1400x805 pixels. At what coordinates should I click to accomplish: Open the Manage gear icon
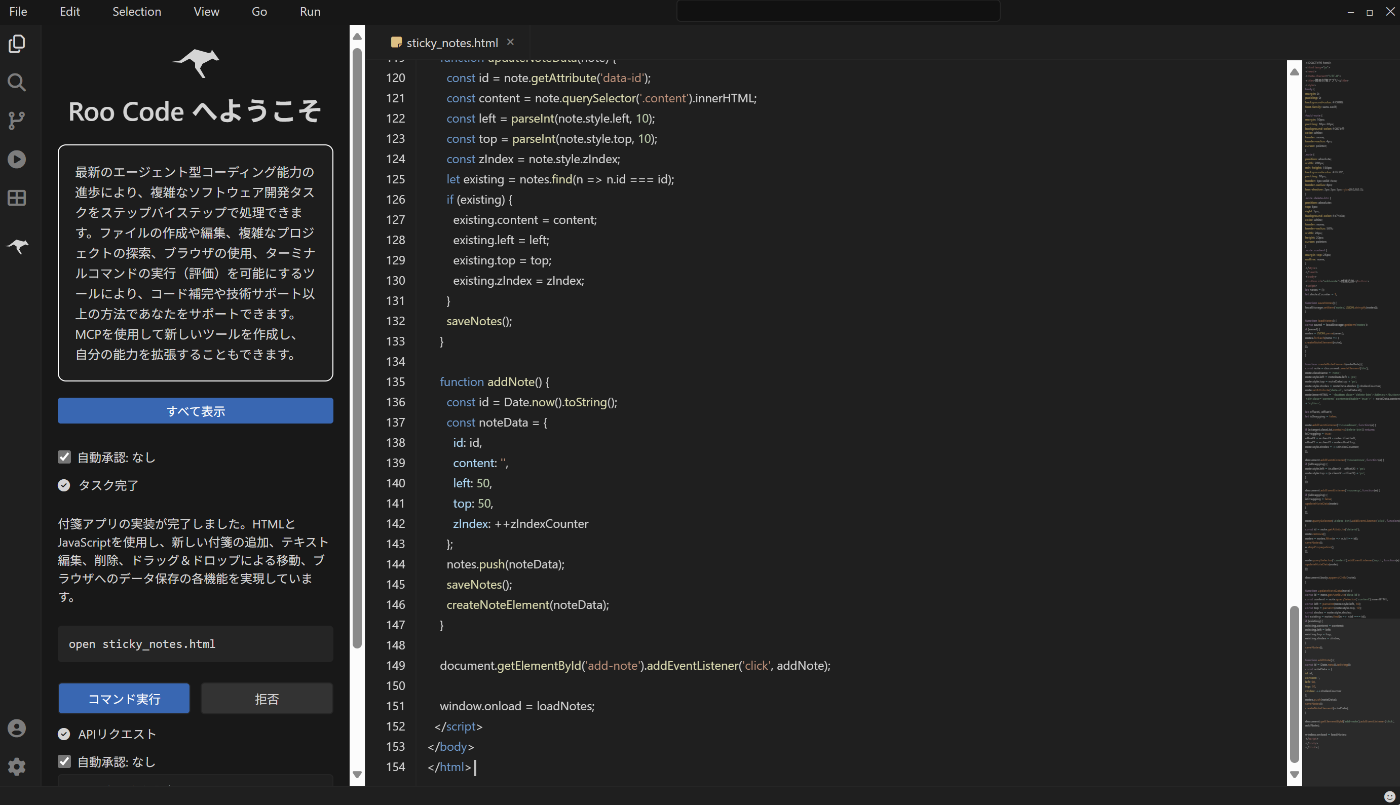pyautogui.click(x=17, y=767)
